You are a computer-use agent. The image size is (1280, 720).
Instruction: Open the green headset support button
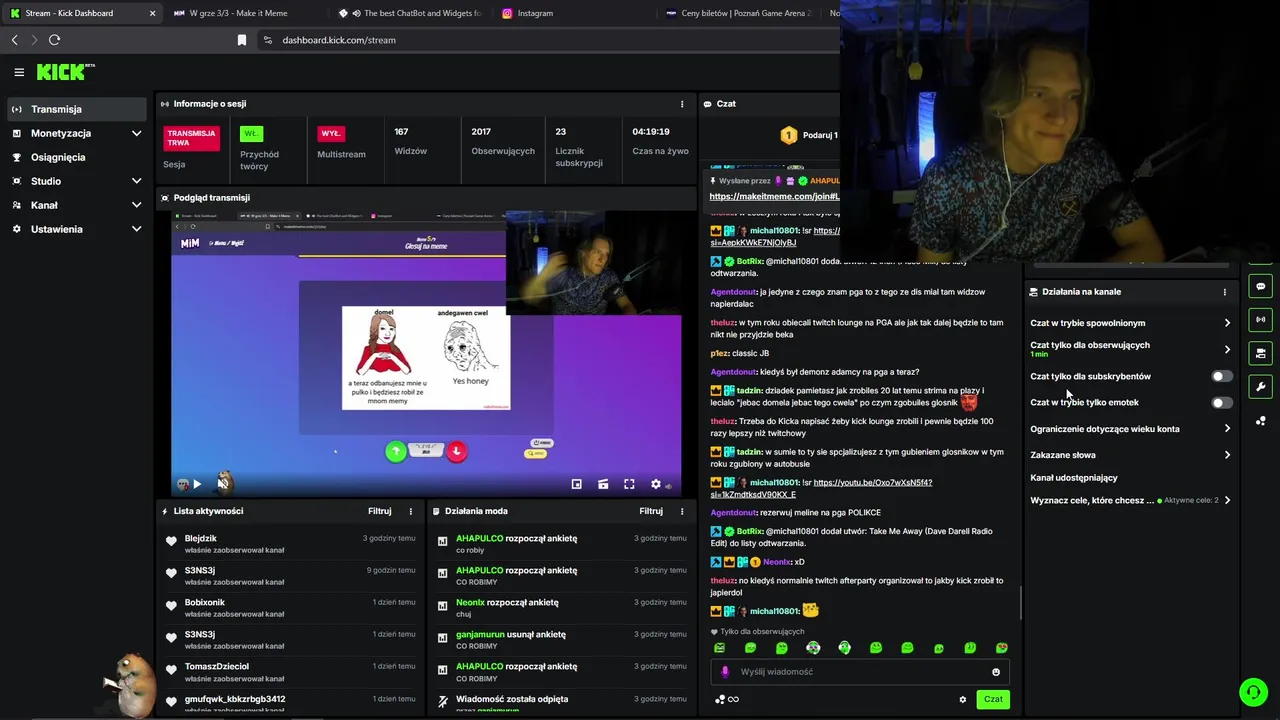pos(1253,692)
